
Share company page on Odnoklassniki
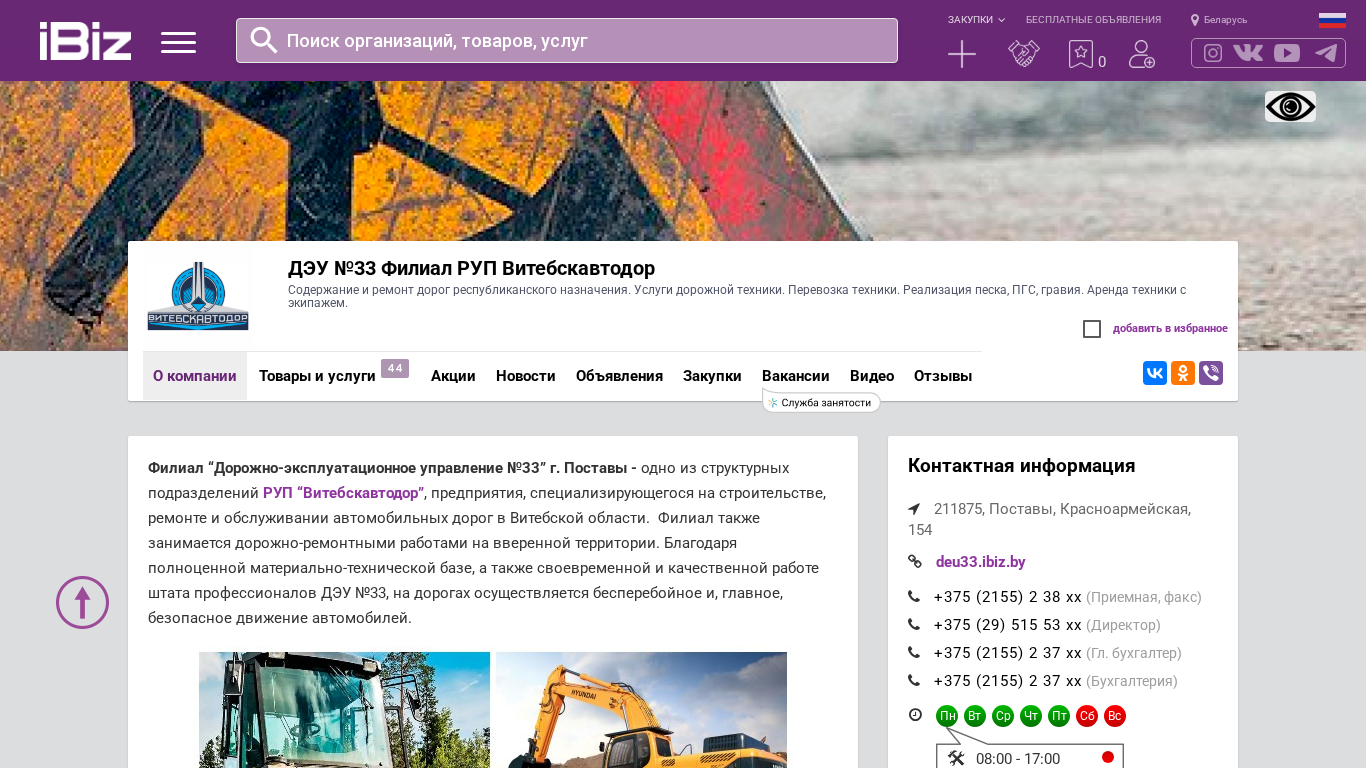1183,373
